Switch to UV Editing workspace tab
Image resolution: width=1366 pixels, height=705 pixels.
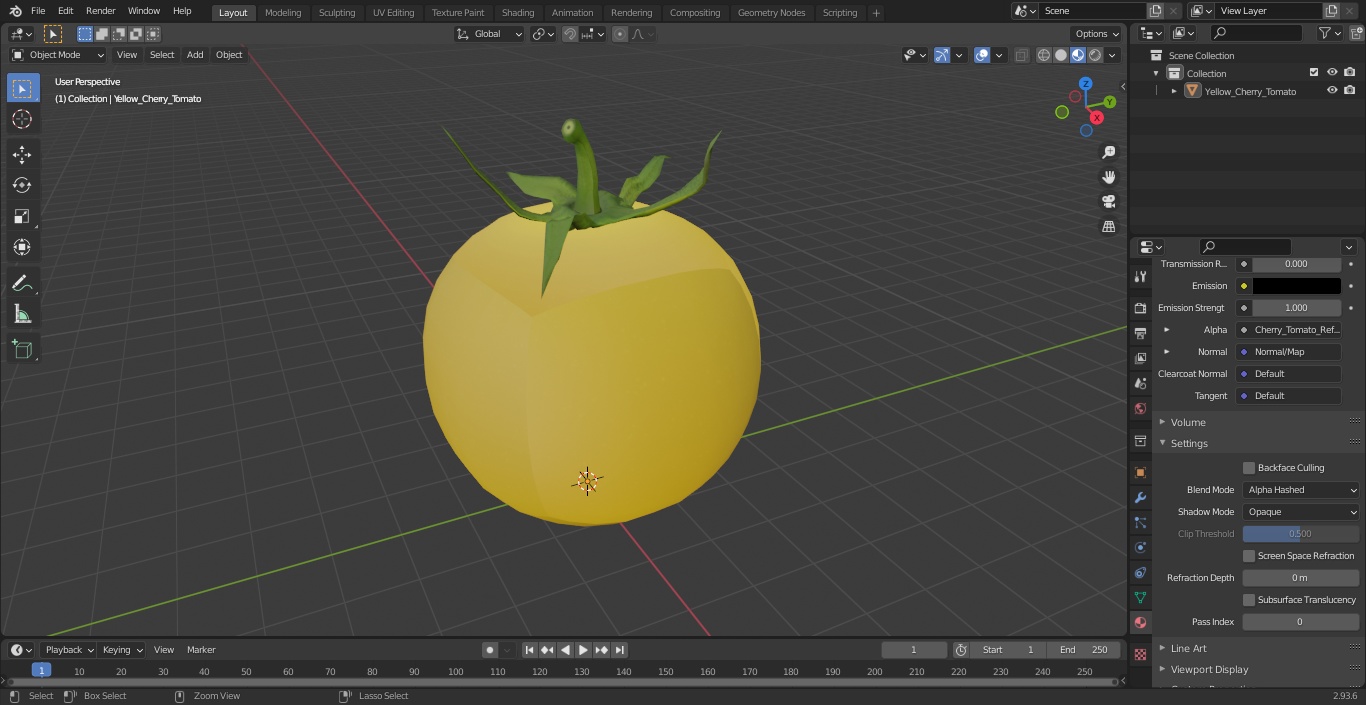click(x=393, y=13)
